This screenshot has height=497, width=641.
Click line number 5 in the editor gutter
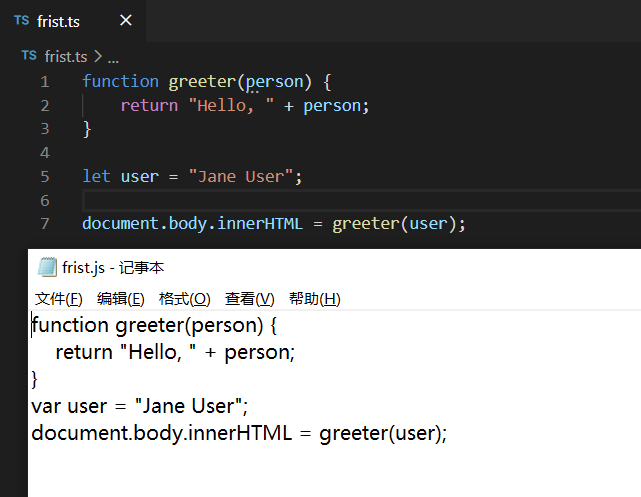coord(45,176)
